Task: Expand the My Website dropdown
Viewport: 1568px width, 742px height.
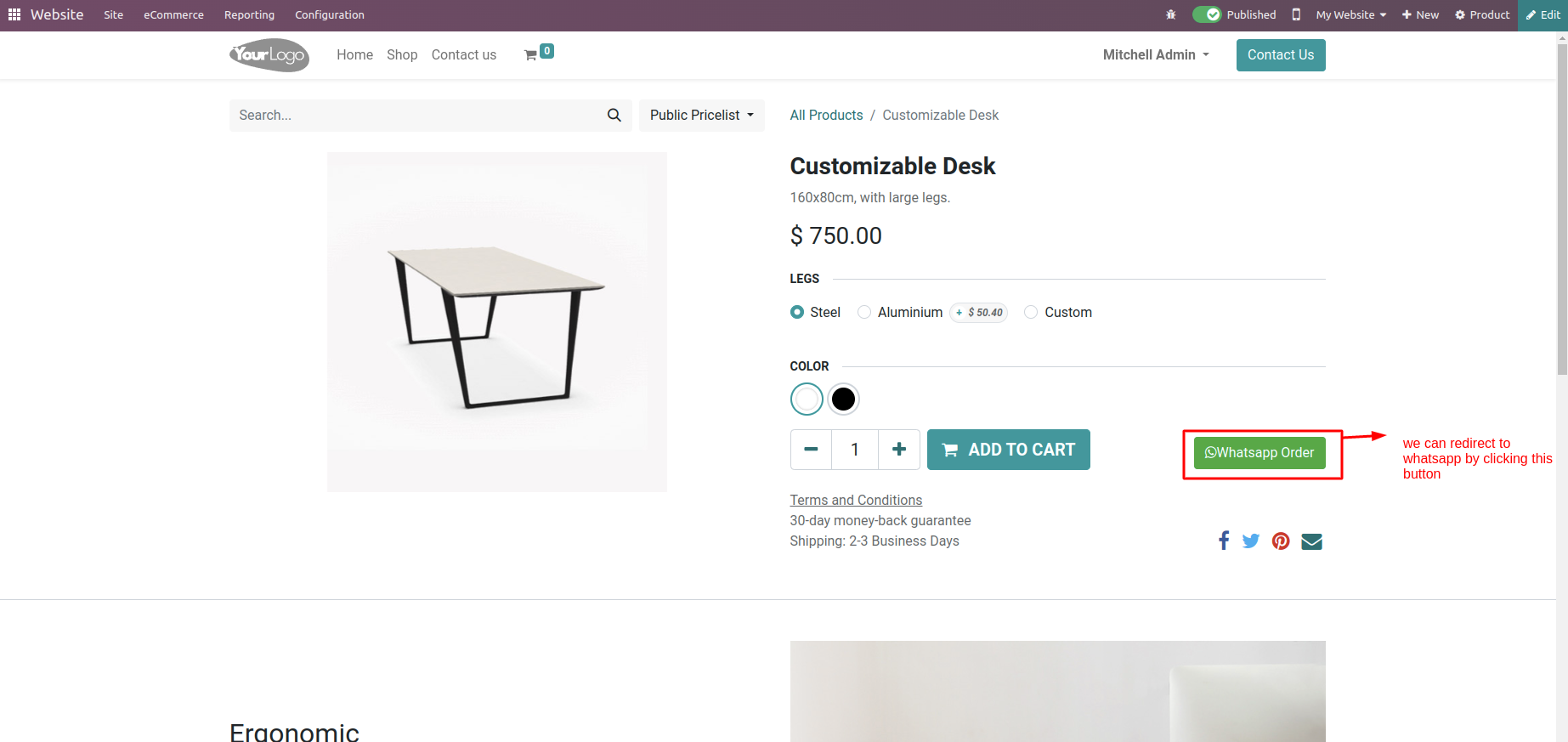Action: (x=1350, y=14)
